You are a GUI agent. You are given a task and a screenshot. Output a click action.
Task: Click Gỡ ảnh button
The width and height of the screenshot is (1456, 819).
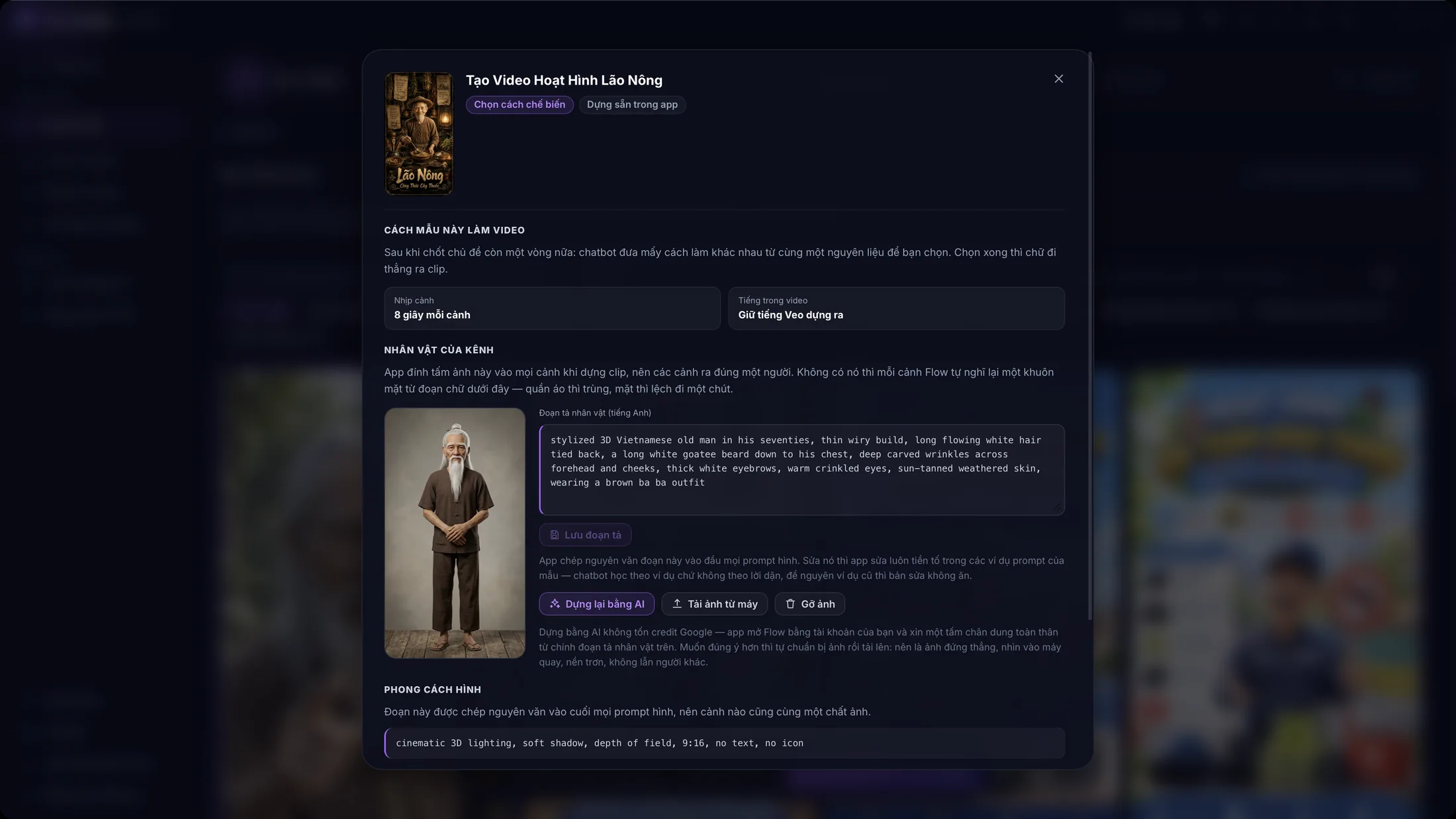pos(809,604)
